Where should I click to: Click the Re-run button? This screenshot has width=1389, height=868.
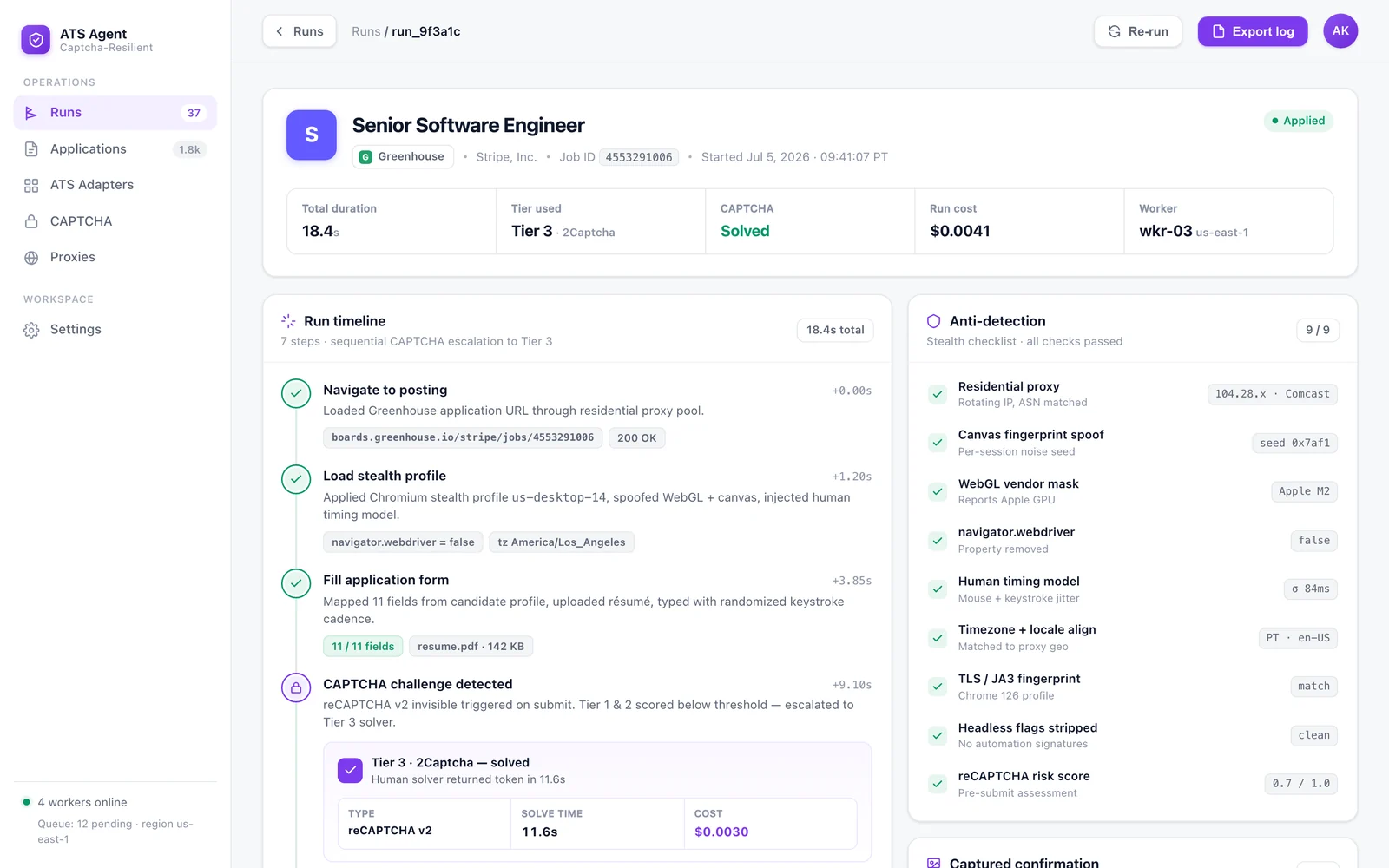point(1138,31)
